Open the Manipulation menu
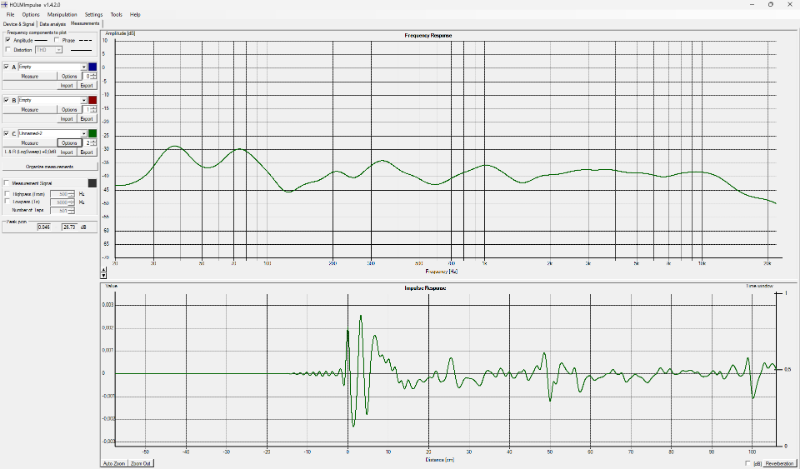The image size is (800, 469). pos(62,14)
